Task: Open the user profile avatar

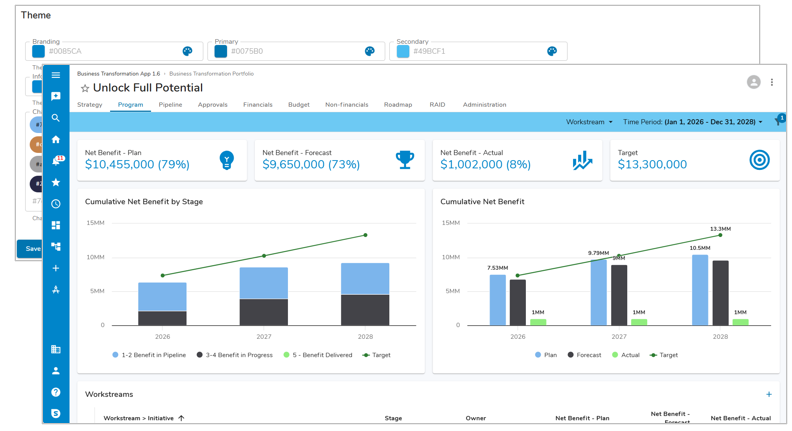Action: pyautogui.click(x=753, y=83)
